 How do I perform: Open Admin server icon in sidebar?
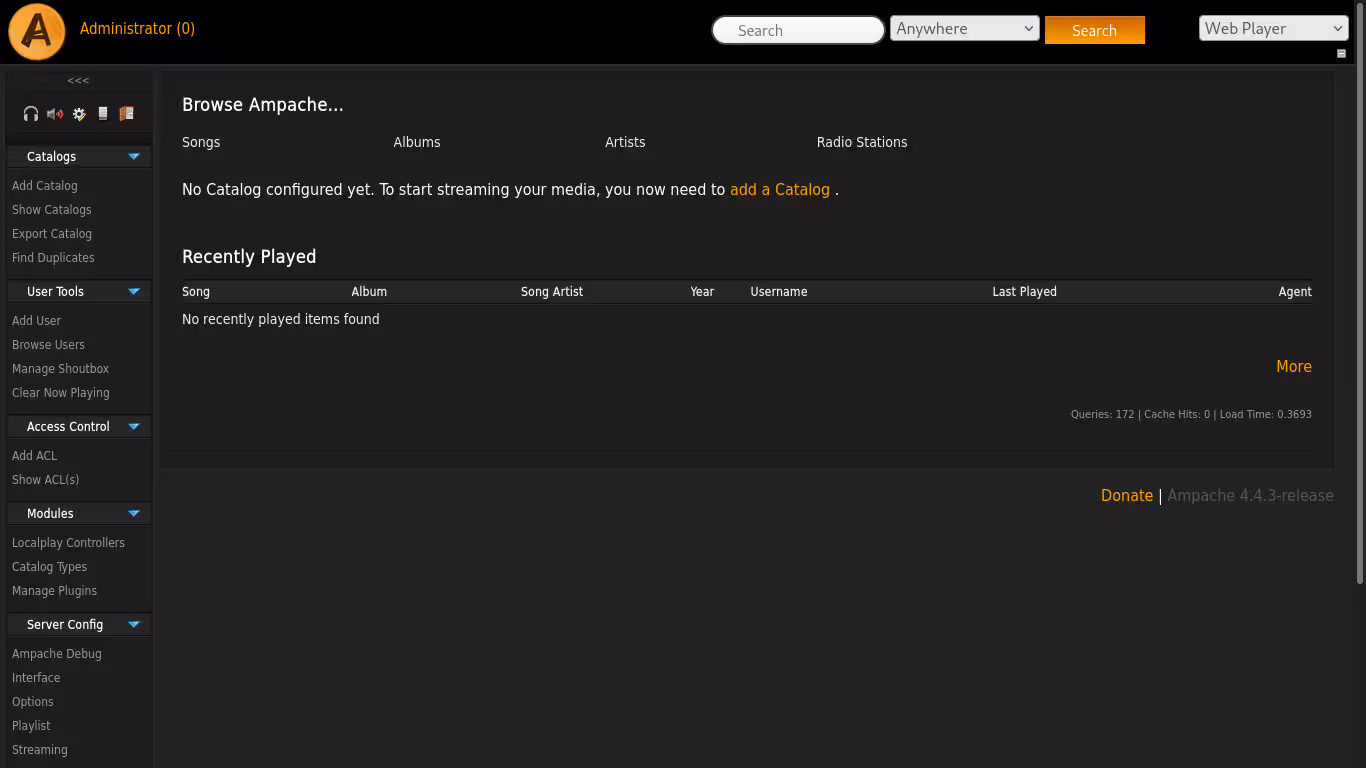coord(103,114)
